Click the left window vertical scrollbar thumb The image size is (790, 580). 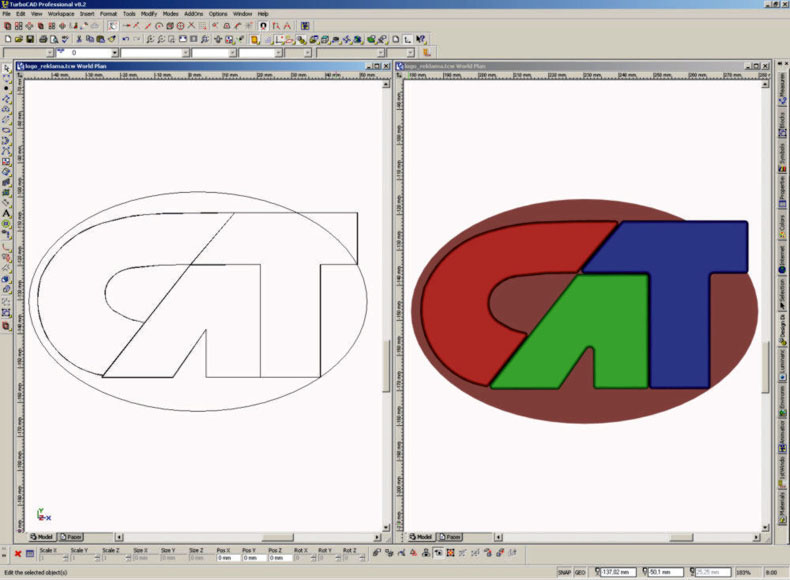point(386,366)
